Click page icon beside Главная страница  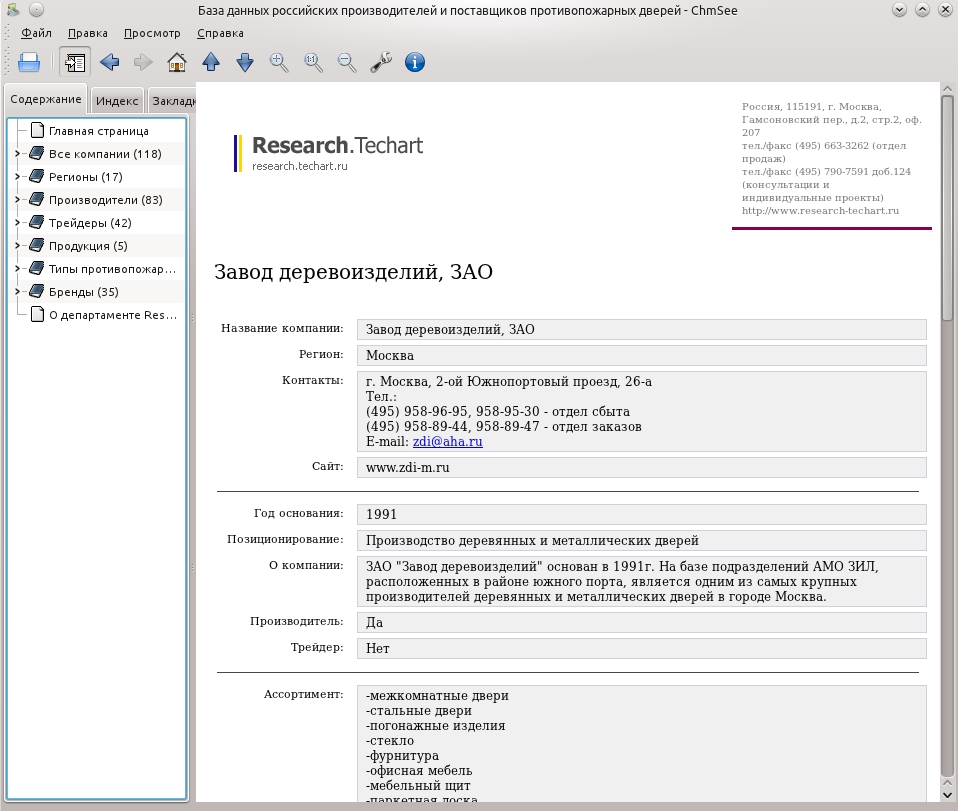point(37,130)
